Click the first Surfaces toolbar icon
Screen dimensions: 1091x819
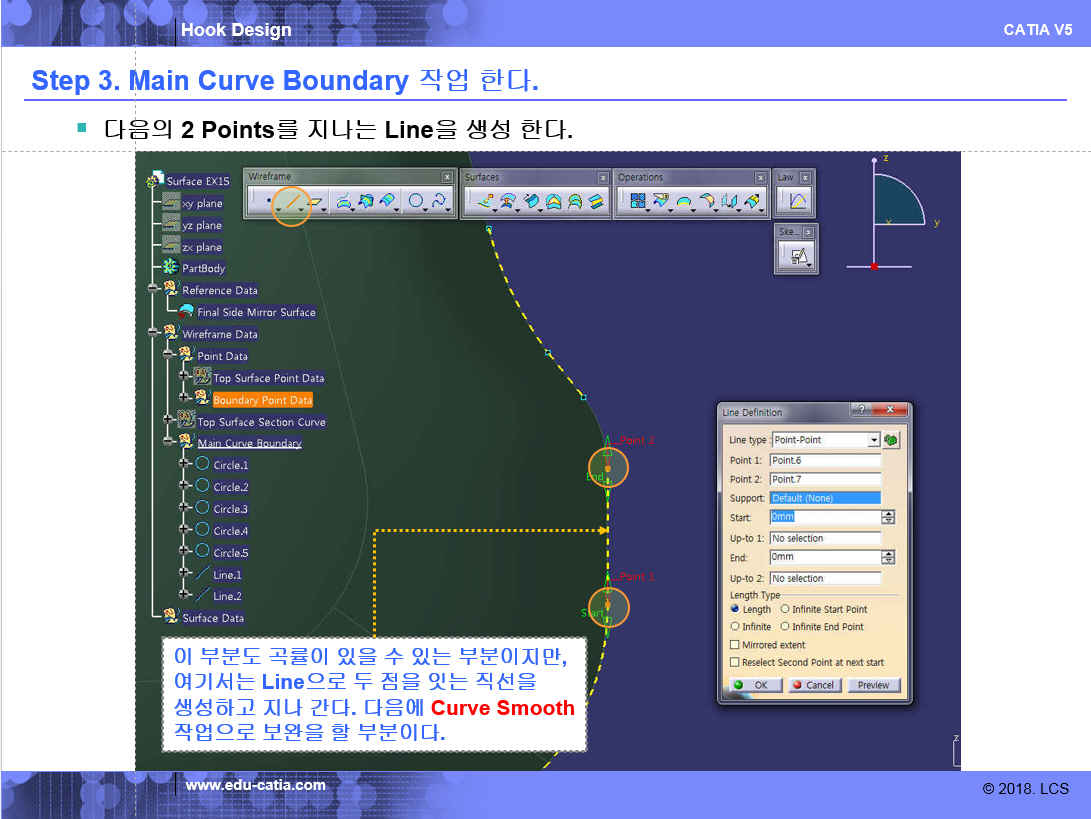485,202
